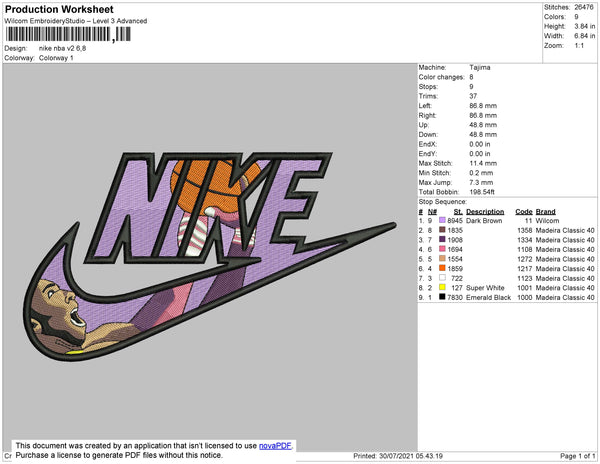The width and height of the screenshot is (600, 464).
Task: Click the Zoom value 1:1
Action: coord(579,46)
